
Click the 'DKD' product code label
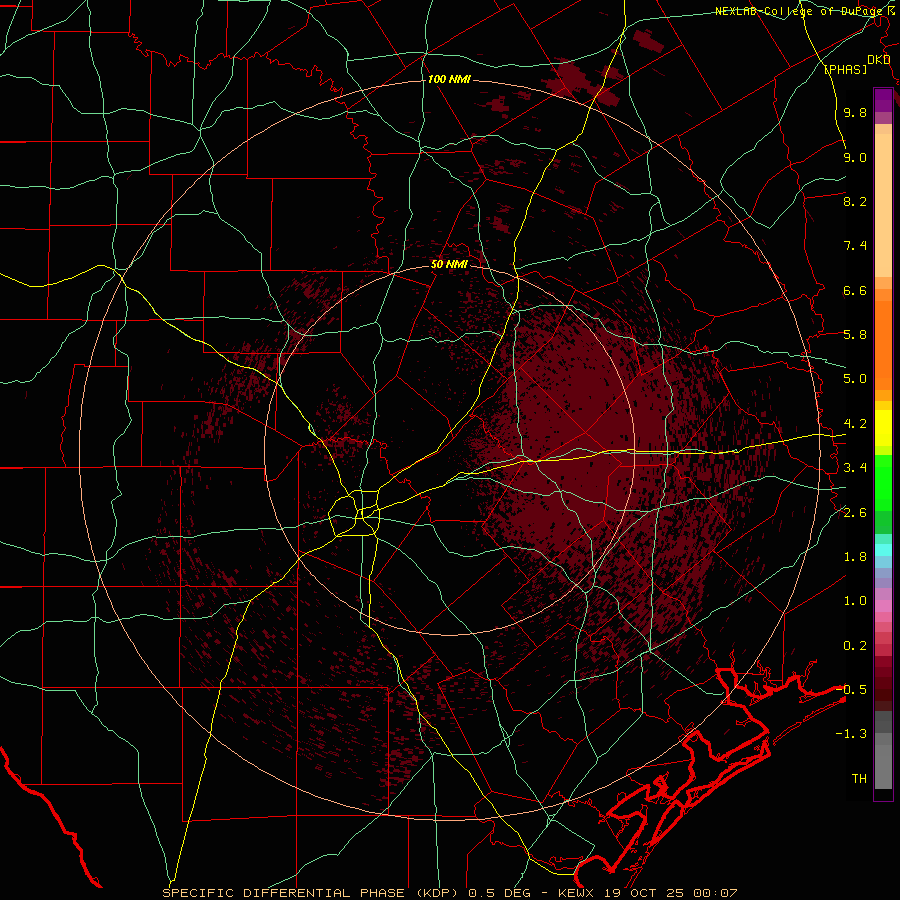point(879,60)
